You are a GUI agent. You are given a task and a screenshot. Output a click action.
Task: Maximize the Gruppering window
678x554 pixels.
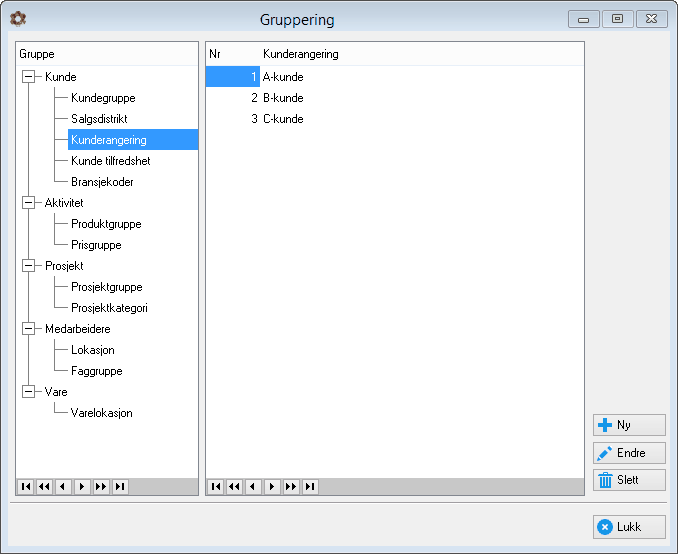(x=617, y=19)
